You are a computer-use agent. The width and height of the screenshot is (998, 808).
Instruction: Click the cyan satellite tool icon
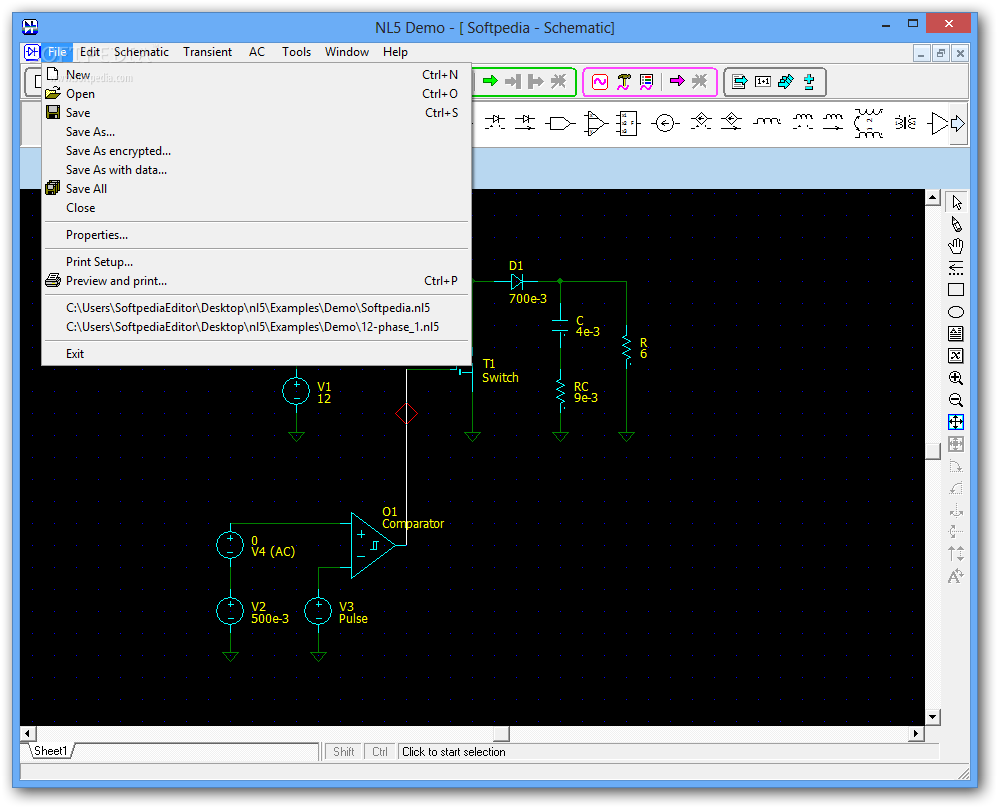786,82
